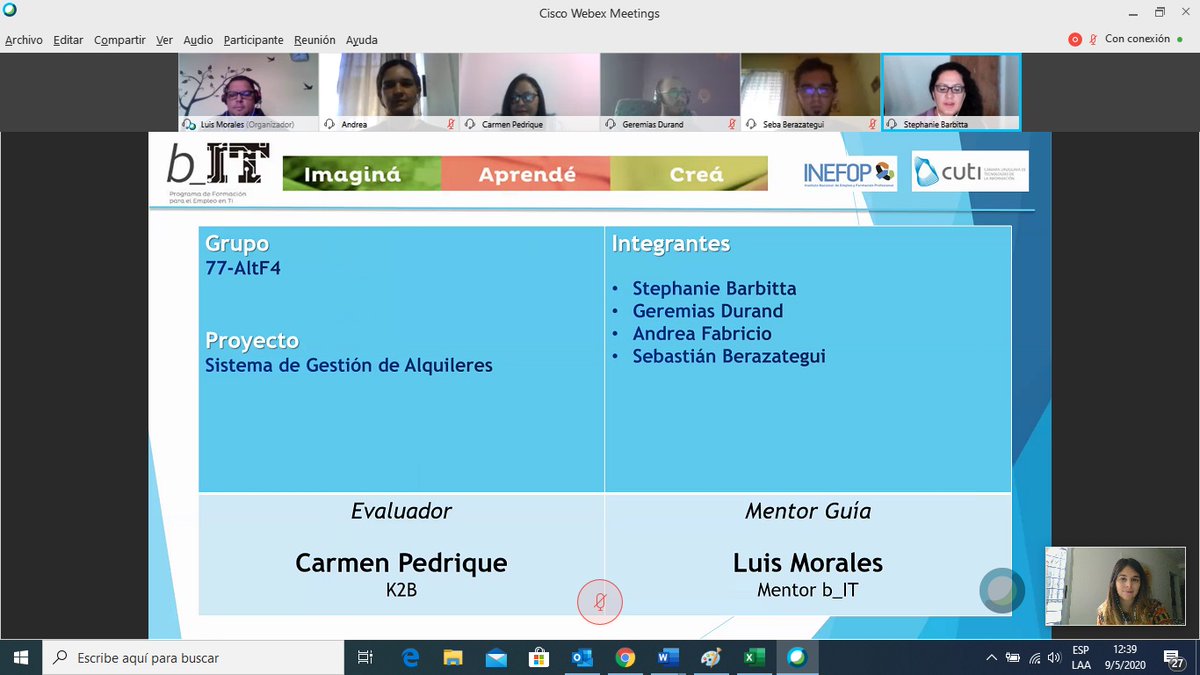Screen dimensions: 1200x675
Task: Open the notification center icon
Action: tap(1176, 657)
